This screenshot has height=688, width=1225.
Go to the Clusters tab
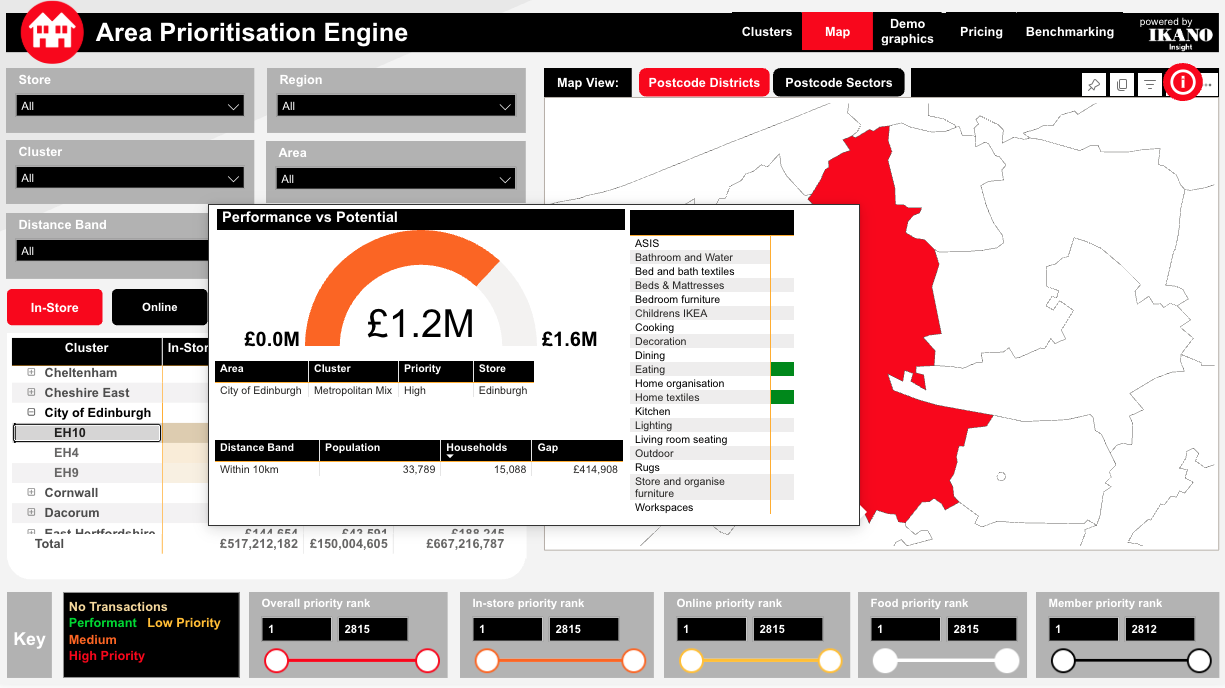(x=767, y=32)
